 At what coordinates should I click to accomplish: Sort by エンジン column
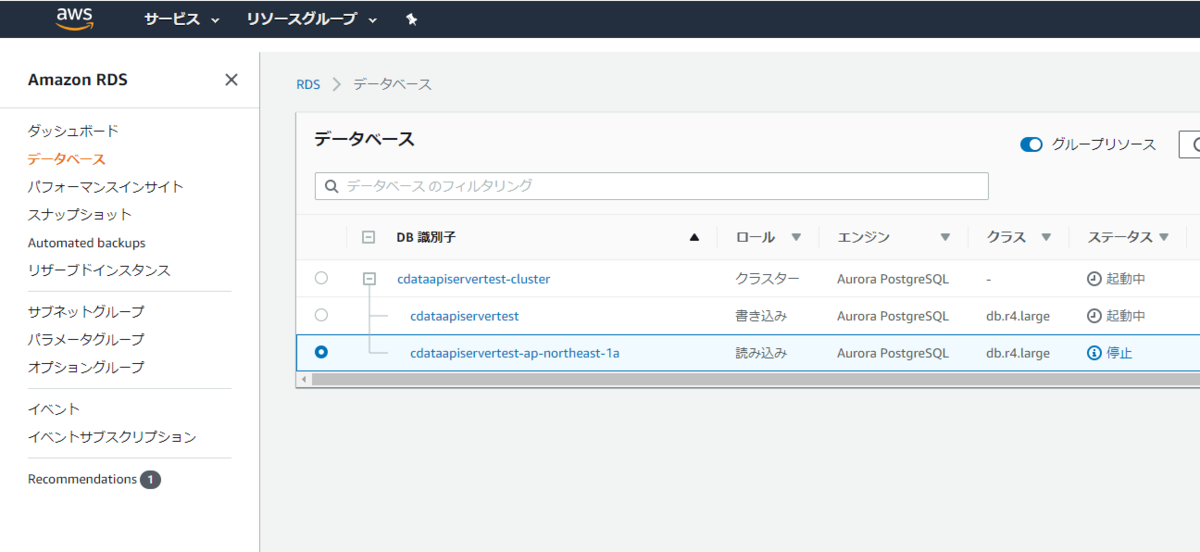pos(945,238)
